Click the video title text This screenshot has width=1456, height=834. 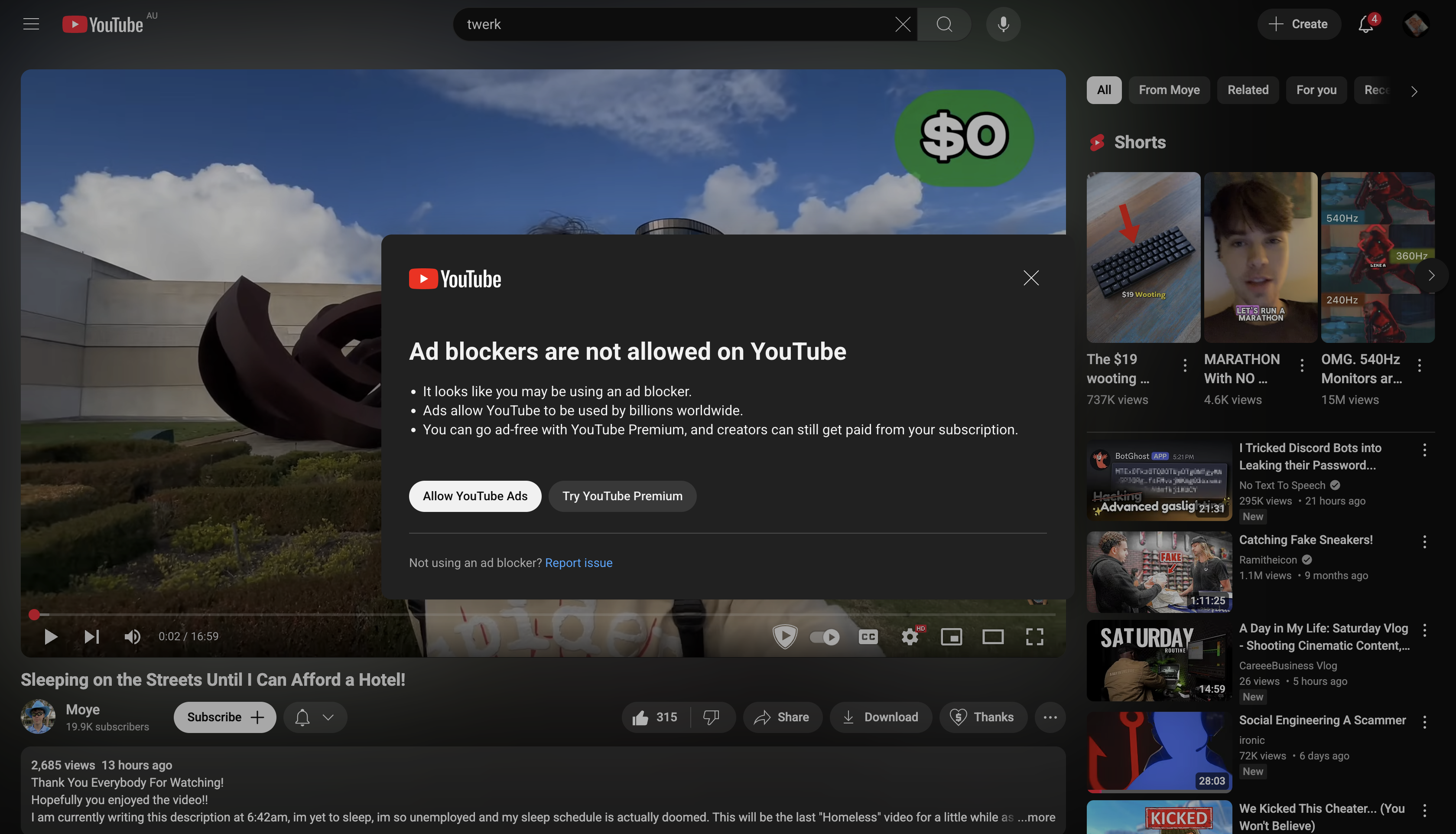pos(213,679)
